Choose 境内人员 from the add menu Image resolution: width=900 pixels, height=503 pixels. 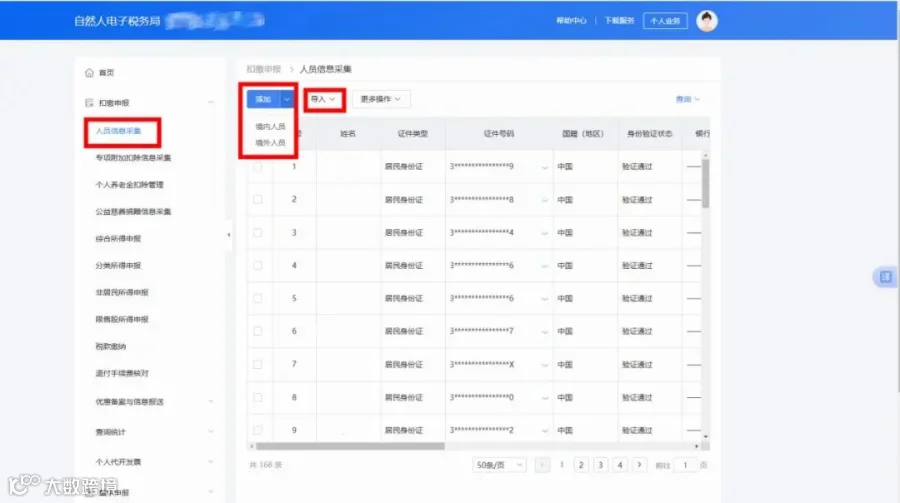(270, 126)
